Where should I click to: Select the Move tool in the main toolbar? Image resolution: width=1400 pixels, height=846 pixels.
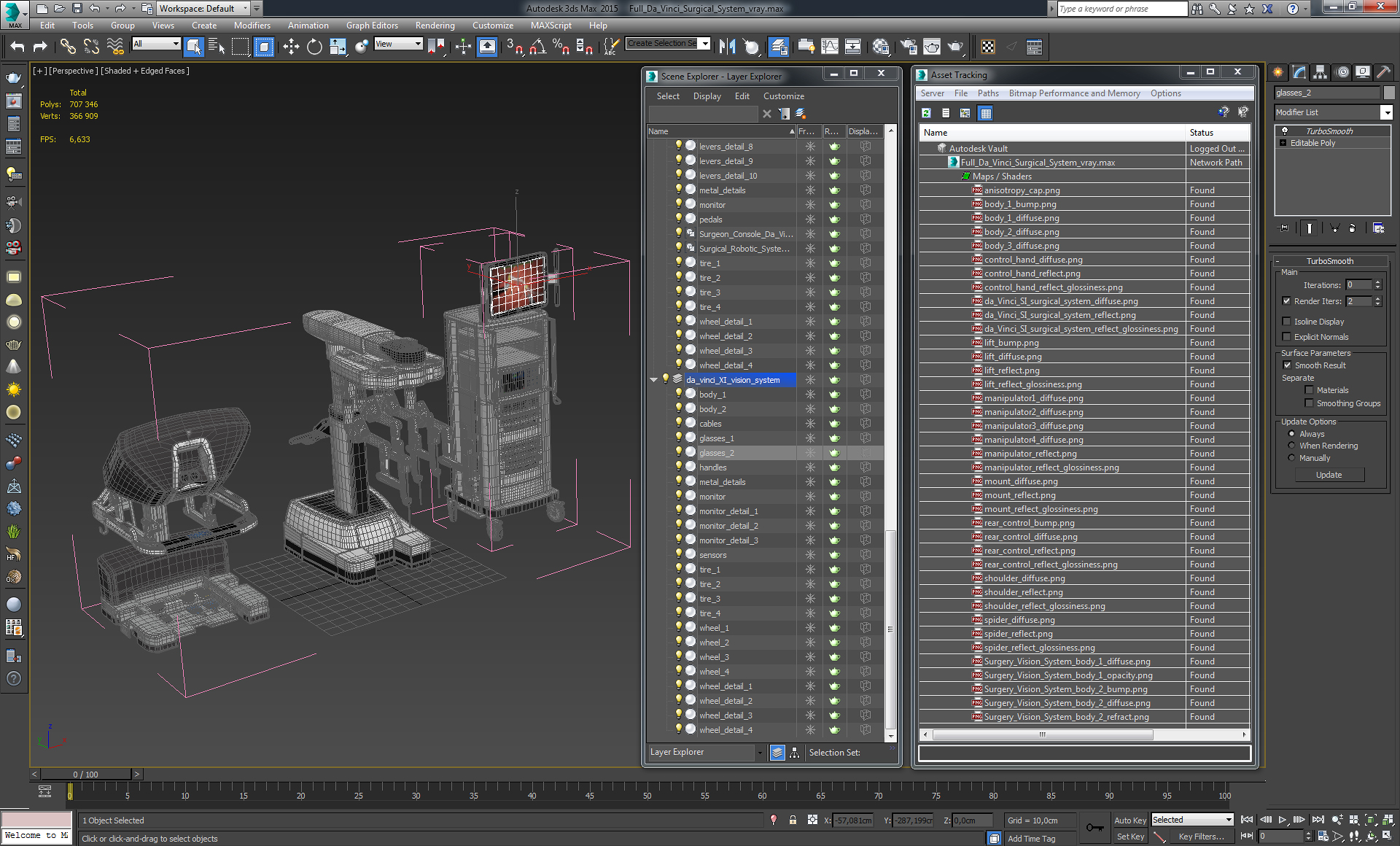(291, 47)
